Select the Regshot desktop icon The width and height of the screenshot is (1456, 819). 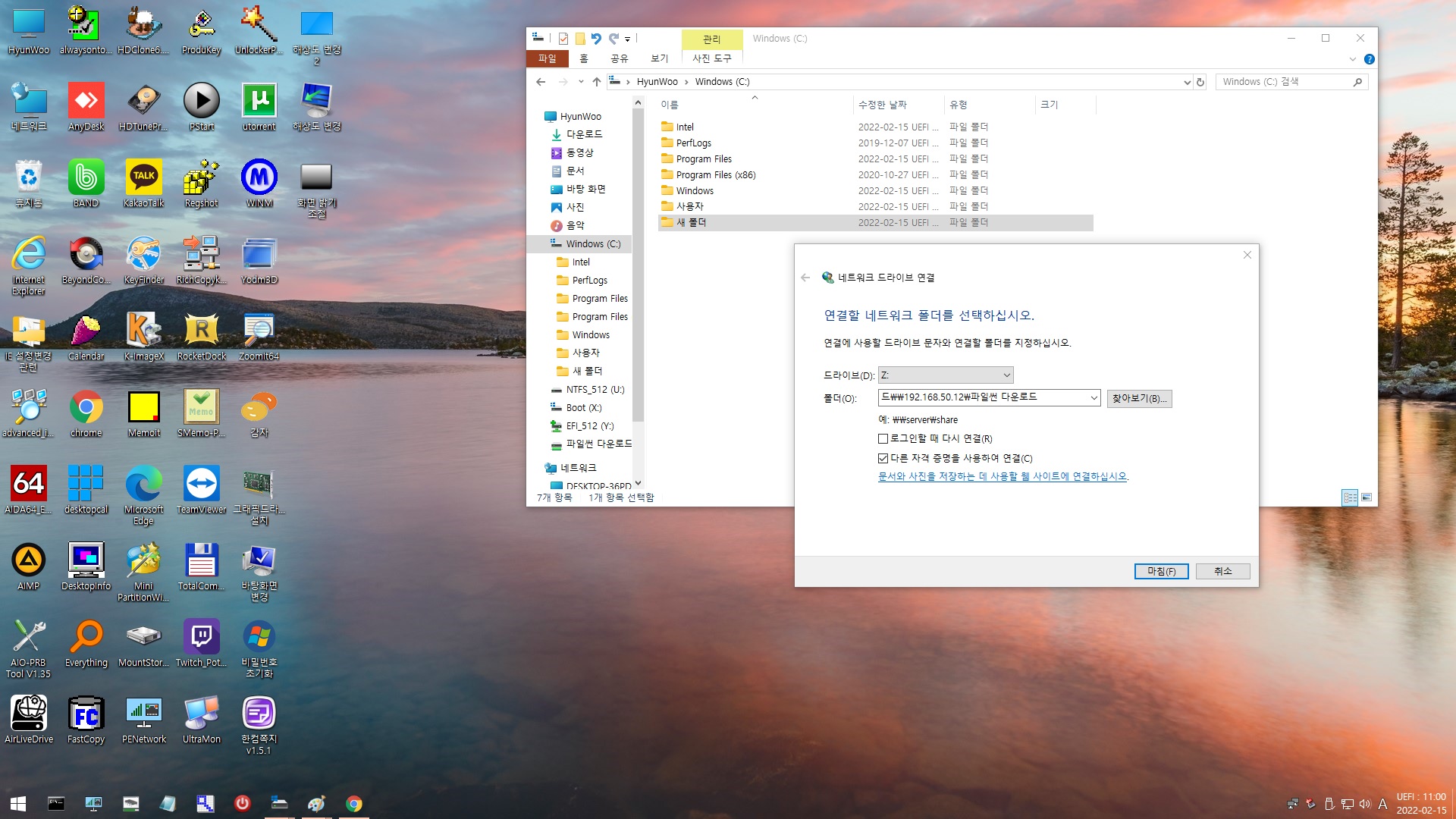(x=201, y=184)
